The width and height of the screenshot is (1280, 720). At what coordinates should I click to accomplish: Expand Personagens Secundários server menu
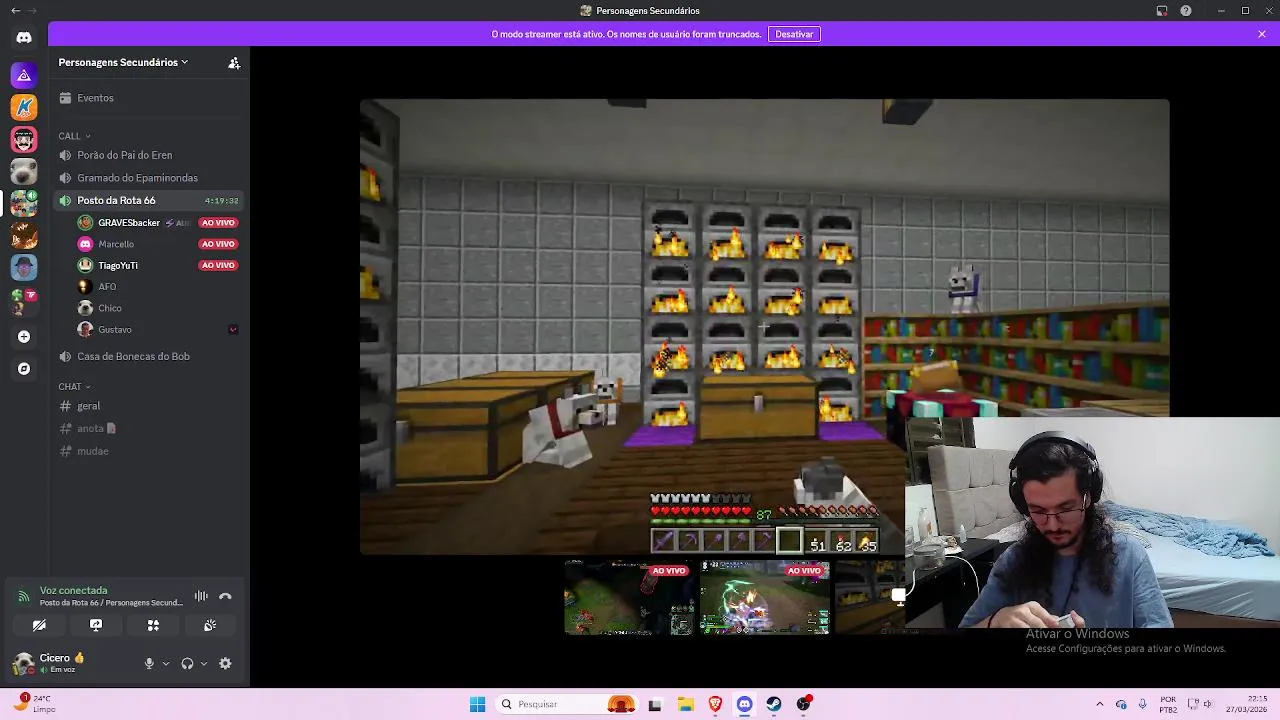123,62
